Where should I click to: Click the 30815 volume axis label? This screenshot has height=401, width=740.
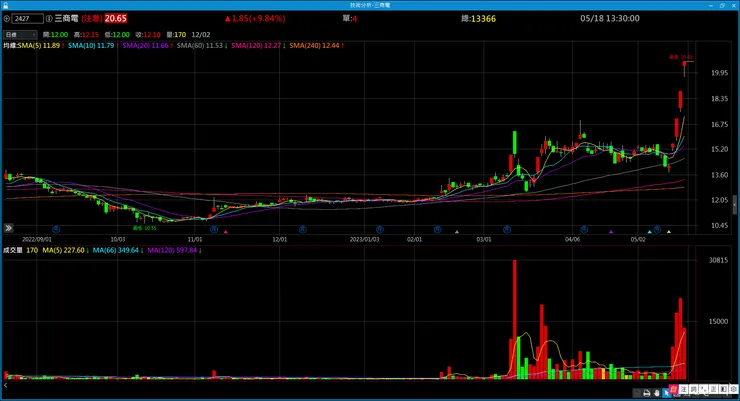[x=718, y=260]
